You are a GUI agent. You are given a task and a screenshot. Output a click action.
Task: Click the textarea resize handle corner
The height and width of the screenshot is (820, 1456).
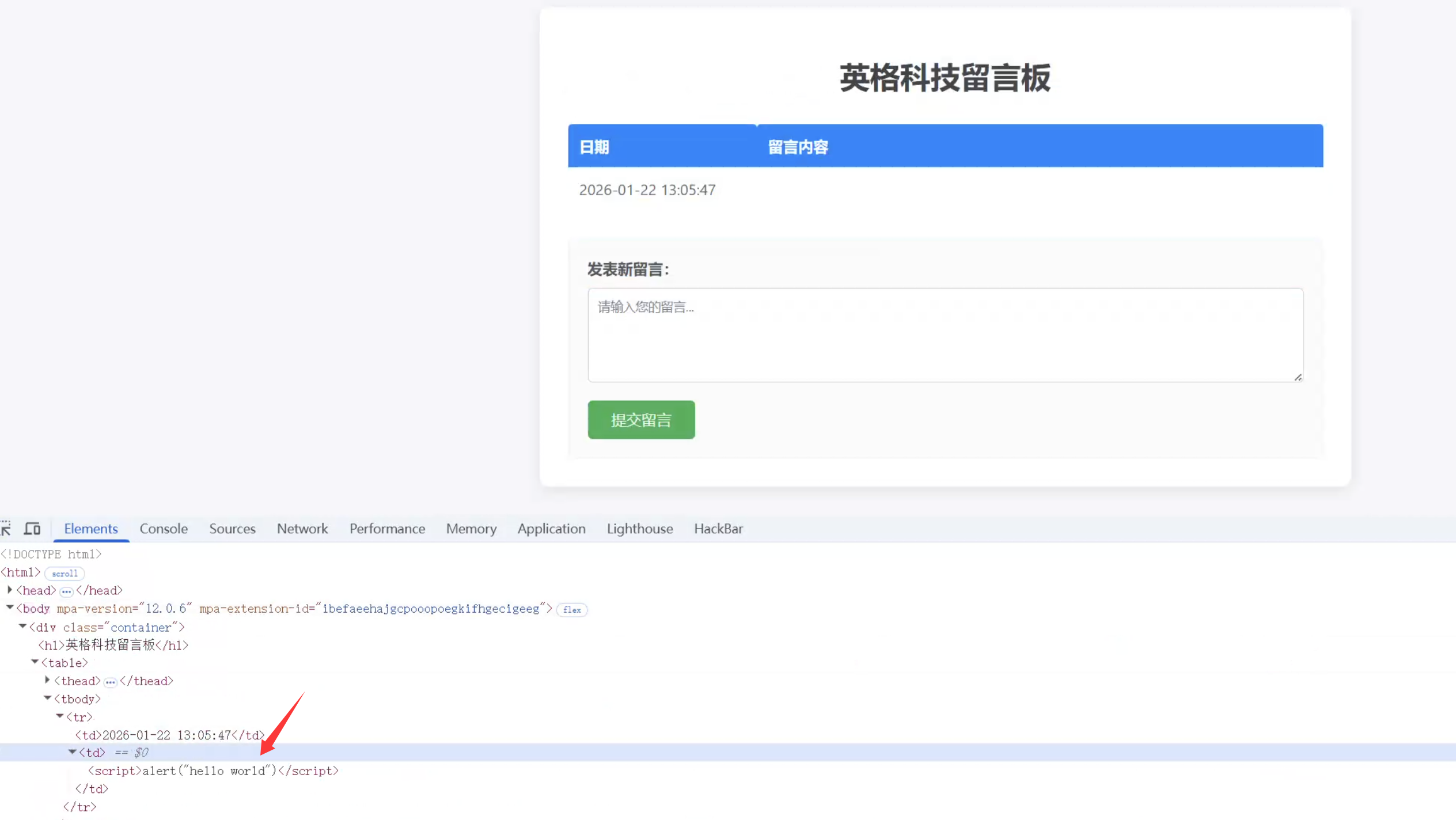[x=1298, y=377]
